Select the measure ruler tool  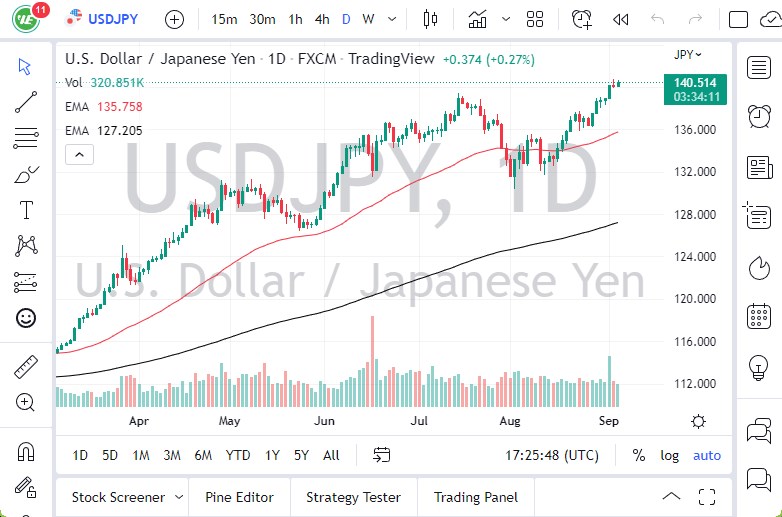[26, 367]
